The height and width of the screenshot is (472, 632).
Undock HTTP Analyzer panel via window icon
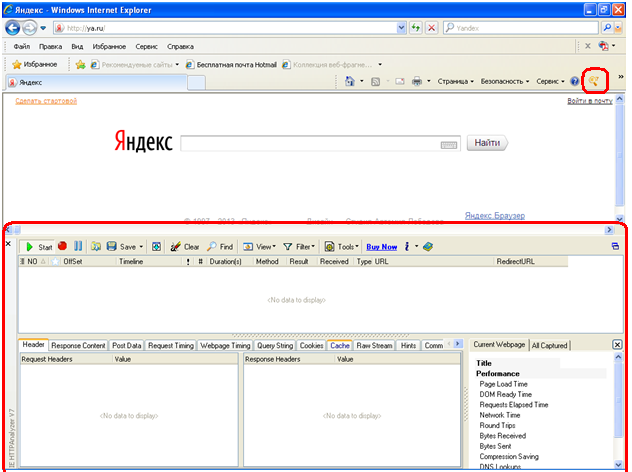point(615,246)
